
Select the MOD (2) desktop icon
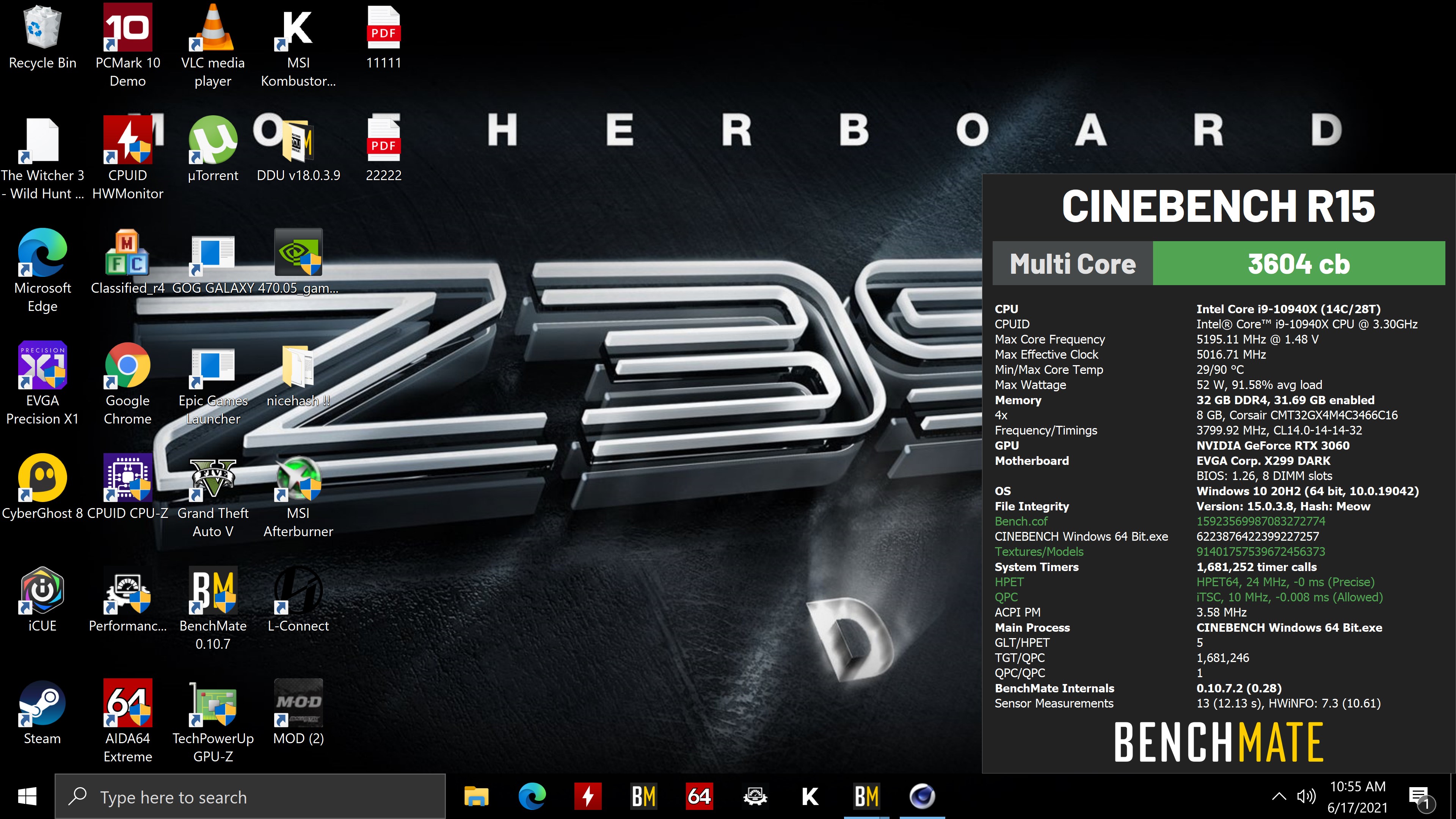(x=298, y=712)
